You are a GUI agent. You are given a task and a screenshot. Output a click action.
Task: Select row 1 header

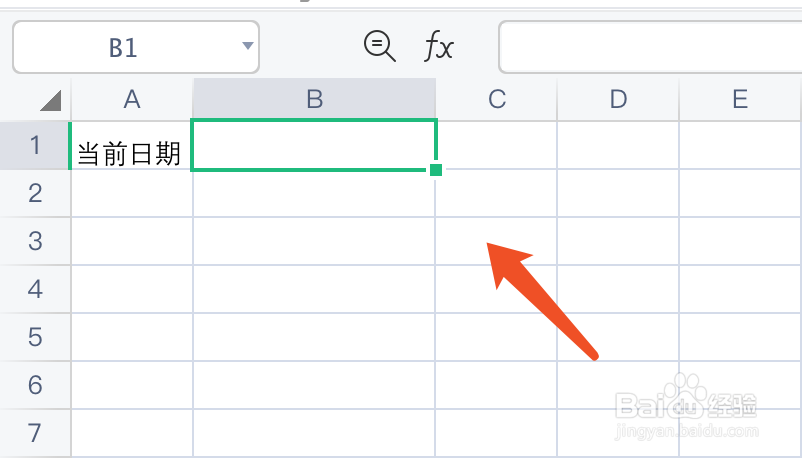pos(35,146)
